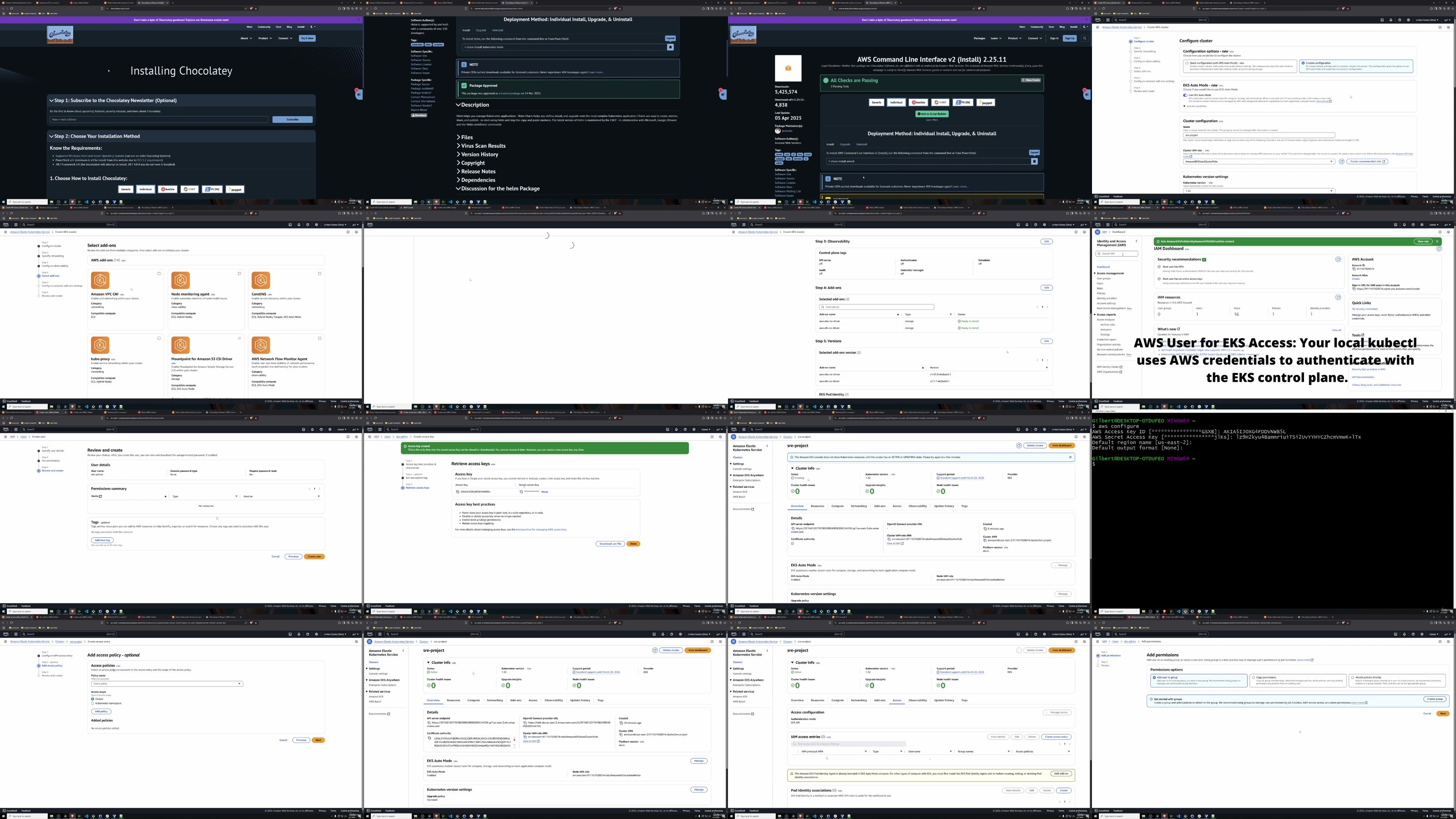Open Add-ons tab on the Creating-status cluster page
This screenshot has height=819, width=1456.
880,506
